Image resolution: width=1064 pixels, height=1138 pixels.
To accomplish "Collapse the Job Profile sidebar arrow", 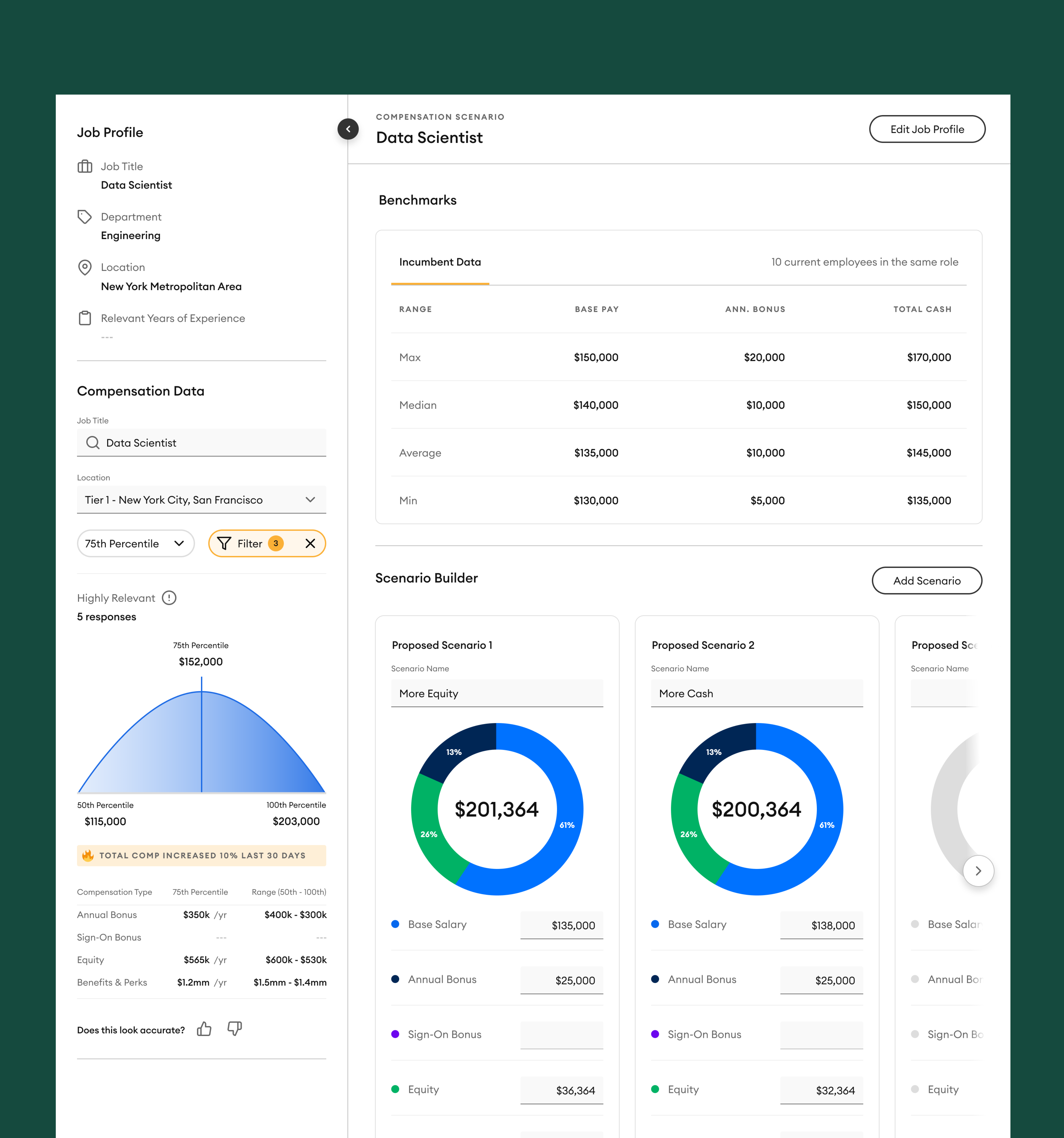I will pyautogui.click(x=348, y=129).
